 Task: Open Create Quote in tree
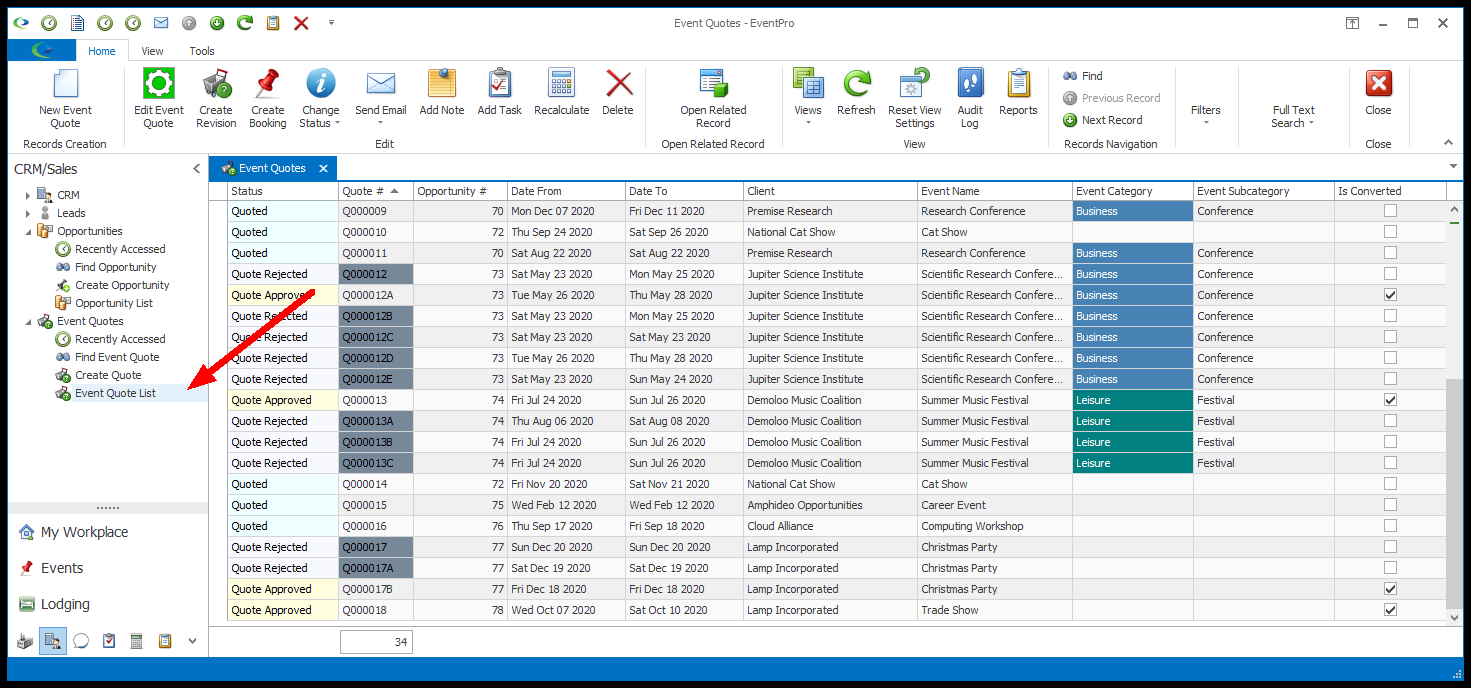tap(108, 375)
